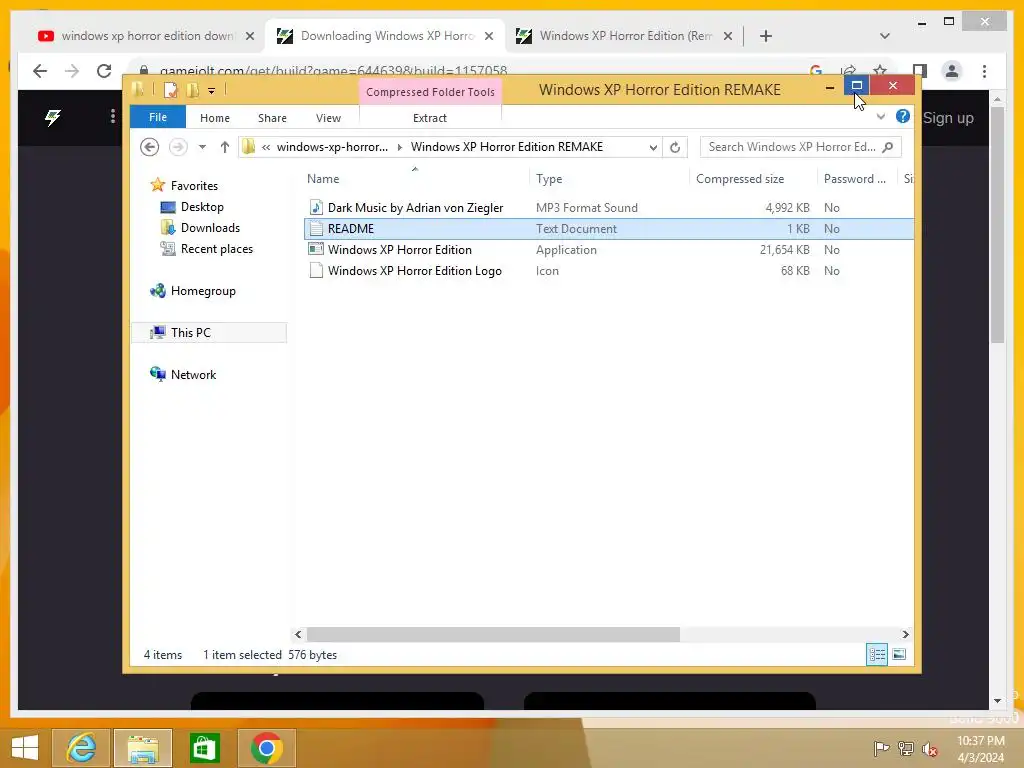Select the Windows XP Horror Edition application
The width and height of the screenshot is (1024, 768).
[400, 249]
